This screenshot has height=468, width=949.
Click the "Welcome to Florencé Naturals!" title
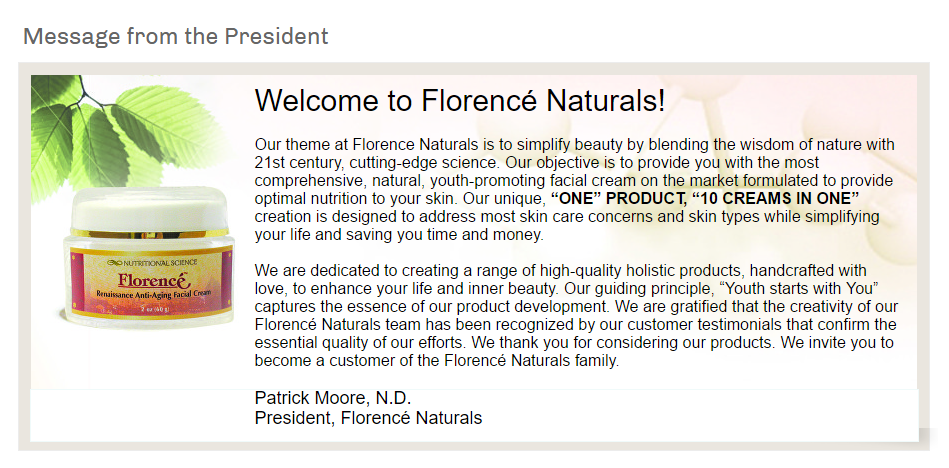pos(460,101)
